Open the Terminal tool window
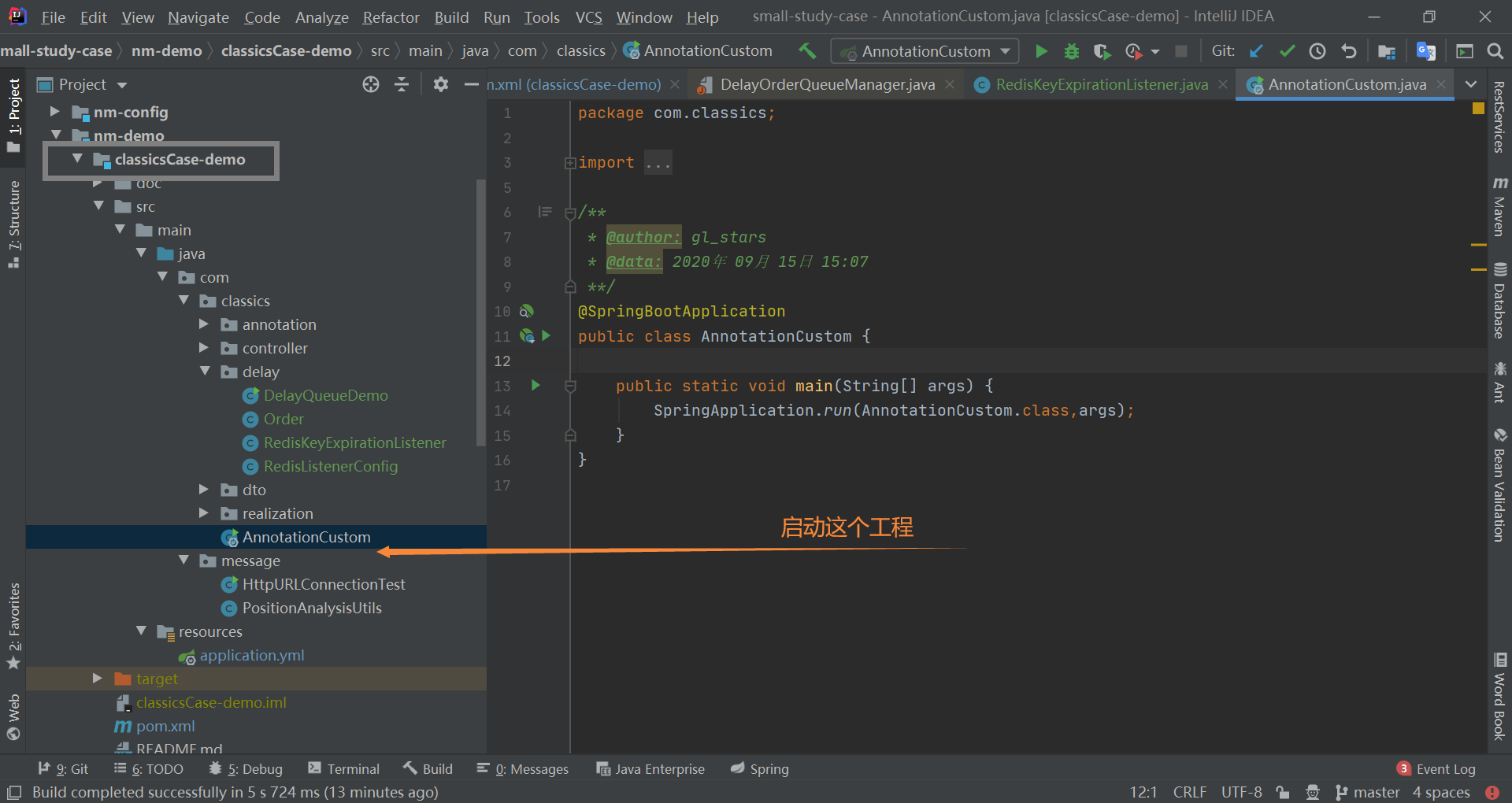The image size is (1512, 803). click(x=344, y=768)
